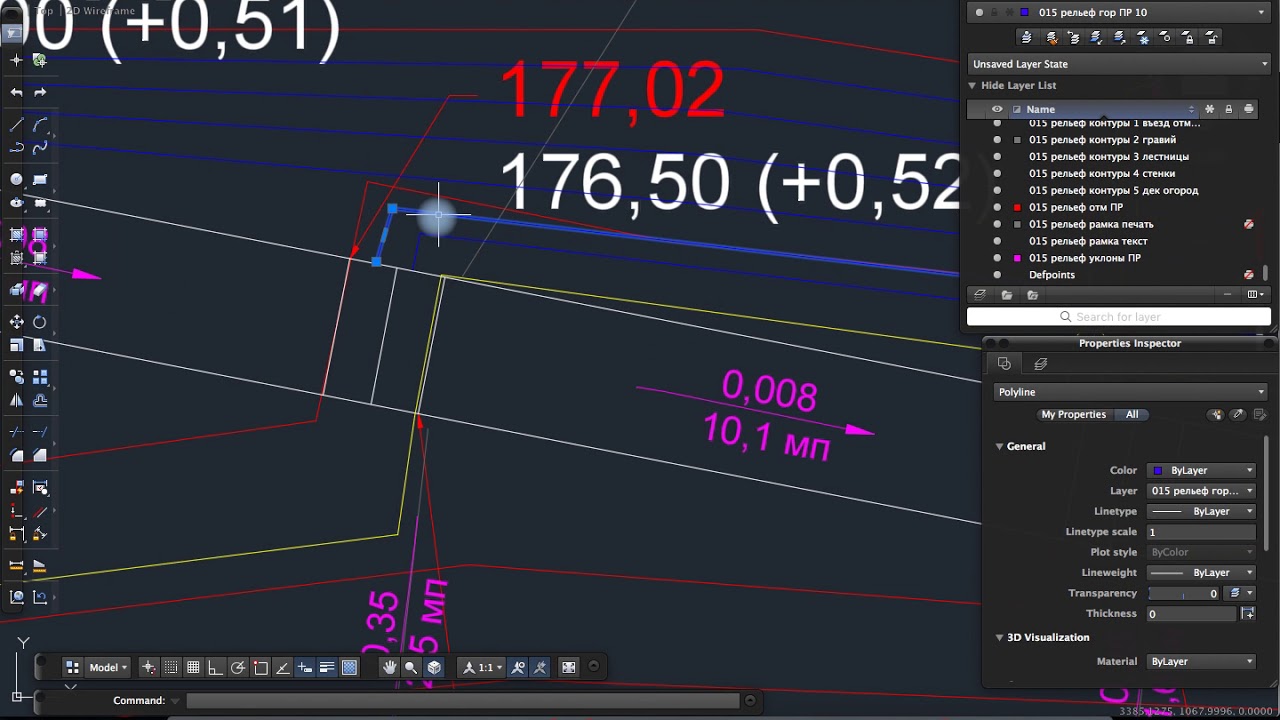
Task: Select the Mirror tool
Action: coord(16,400)
